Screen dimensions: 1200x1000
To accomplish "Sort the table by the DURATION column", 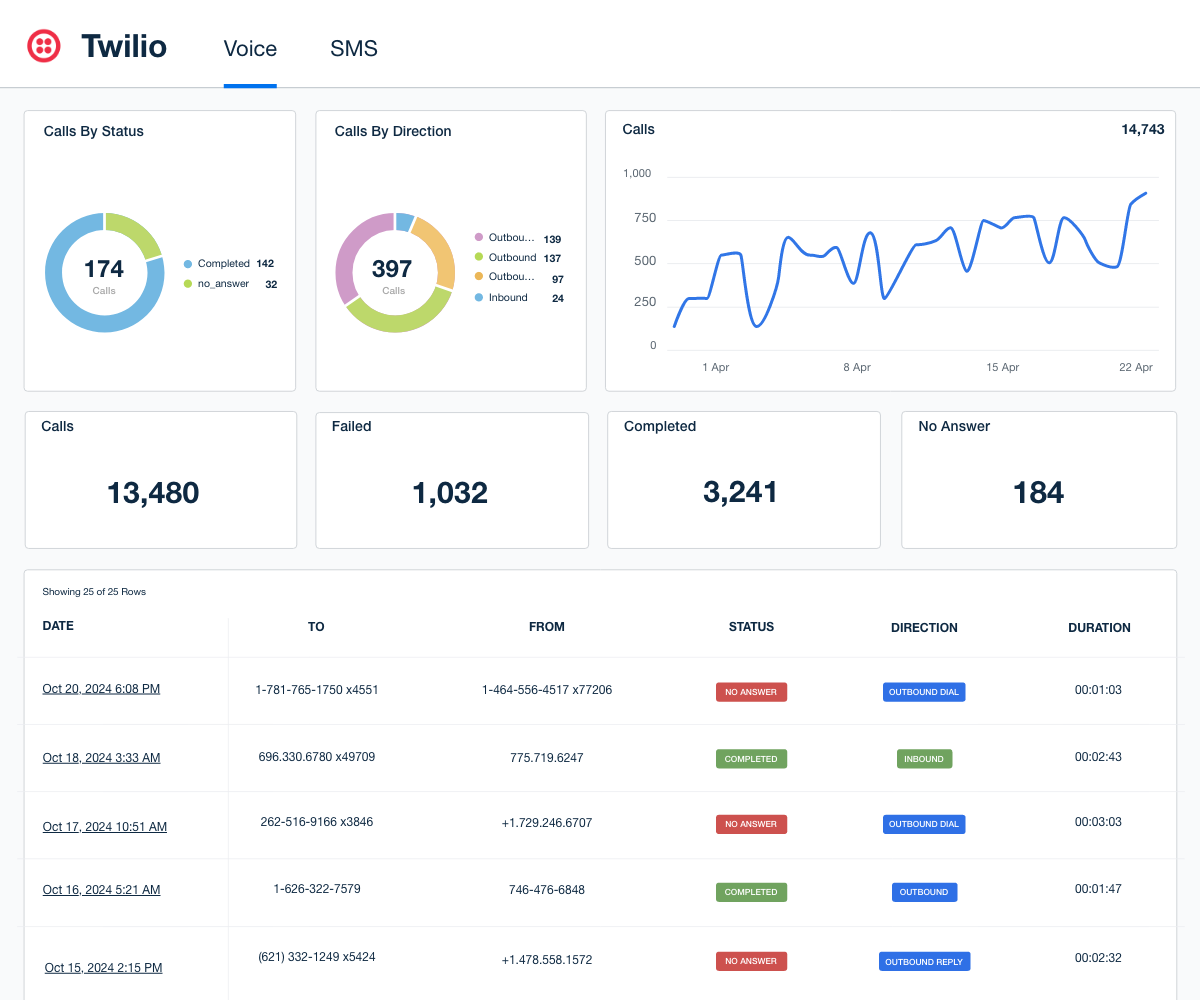I will tap(1099, 627).
